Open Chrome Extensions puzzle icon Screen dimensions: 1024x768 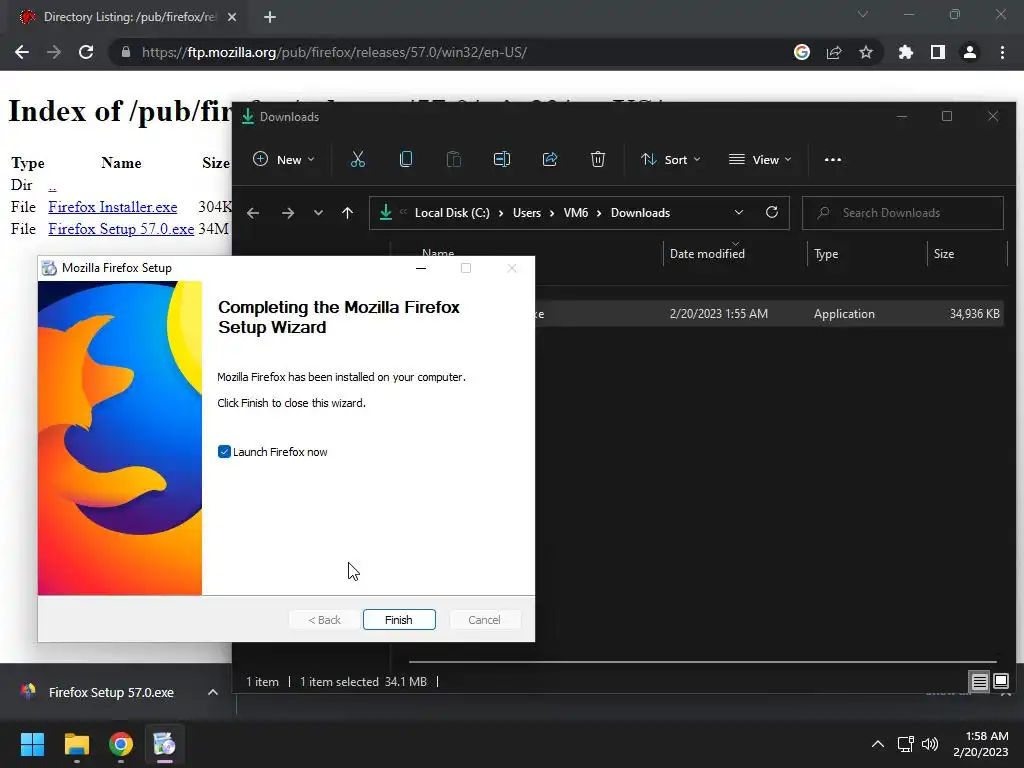point(905,52)
